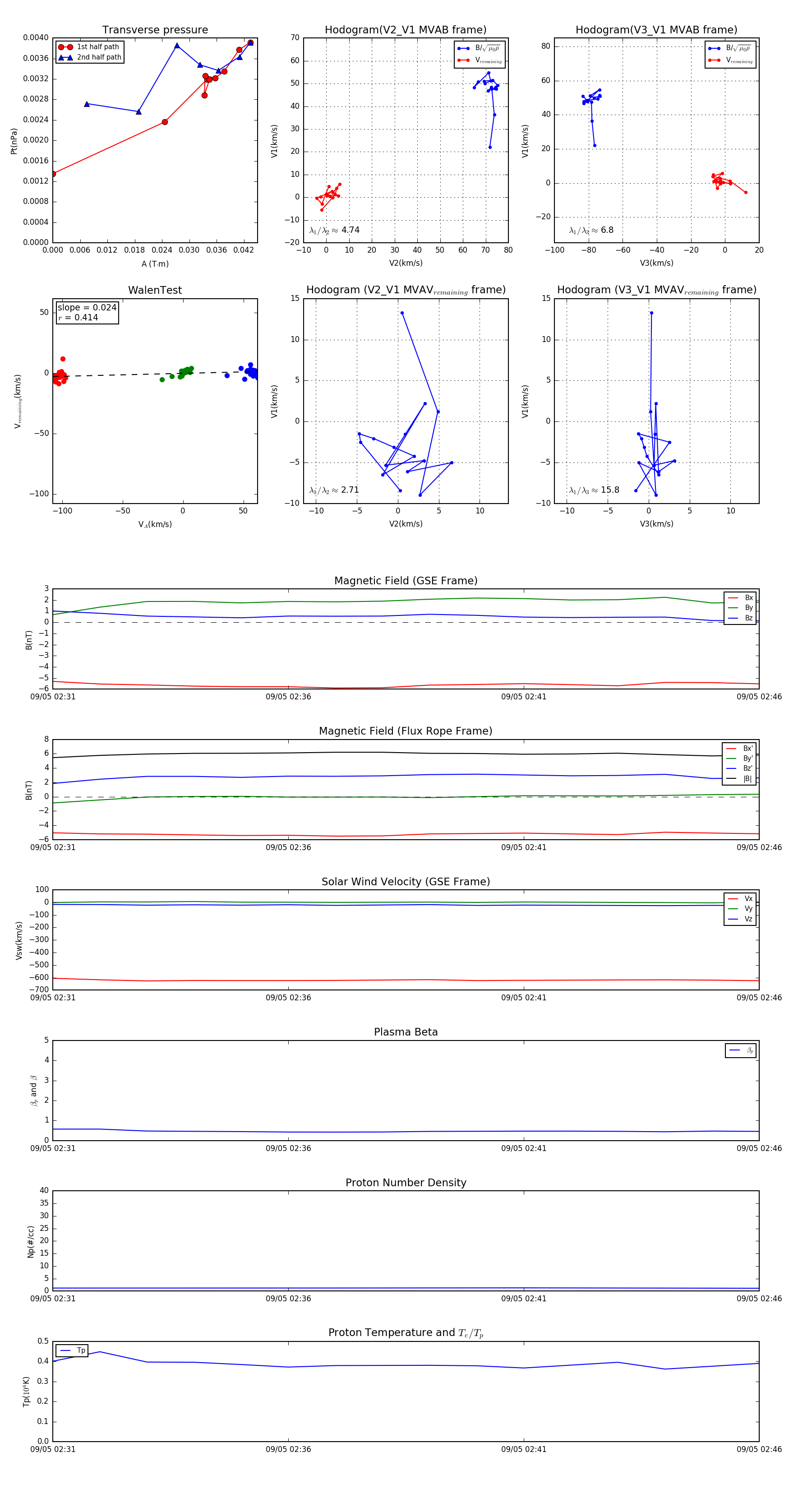Click the B/sqrt(mu0 rho) legend entry in V3_V1 MVAB hodogram

click(730, 49)
